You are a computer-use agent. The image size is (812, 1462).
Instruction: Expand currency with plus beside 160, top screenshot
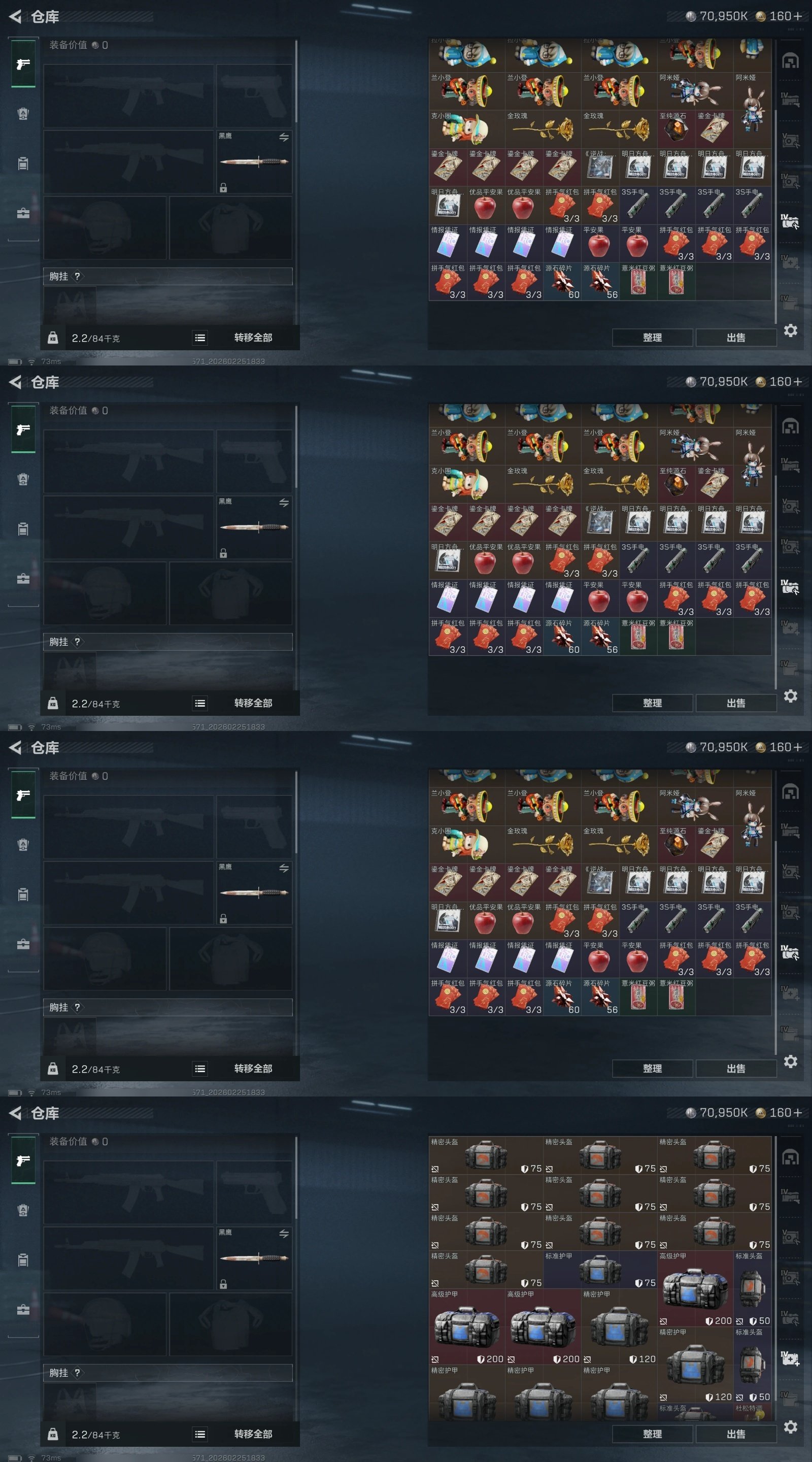tap(797, 16)
